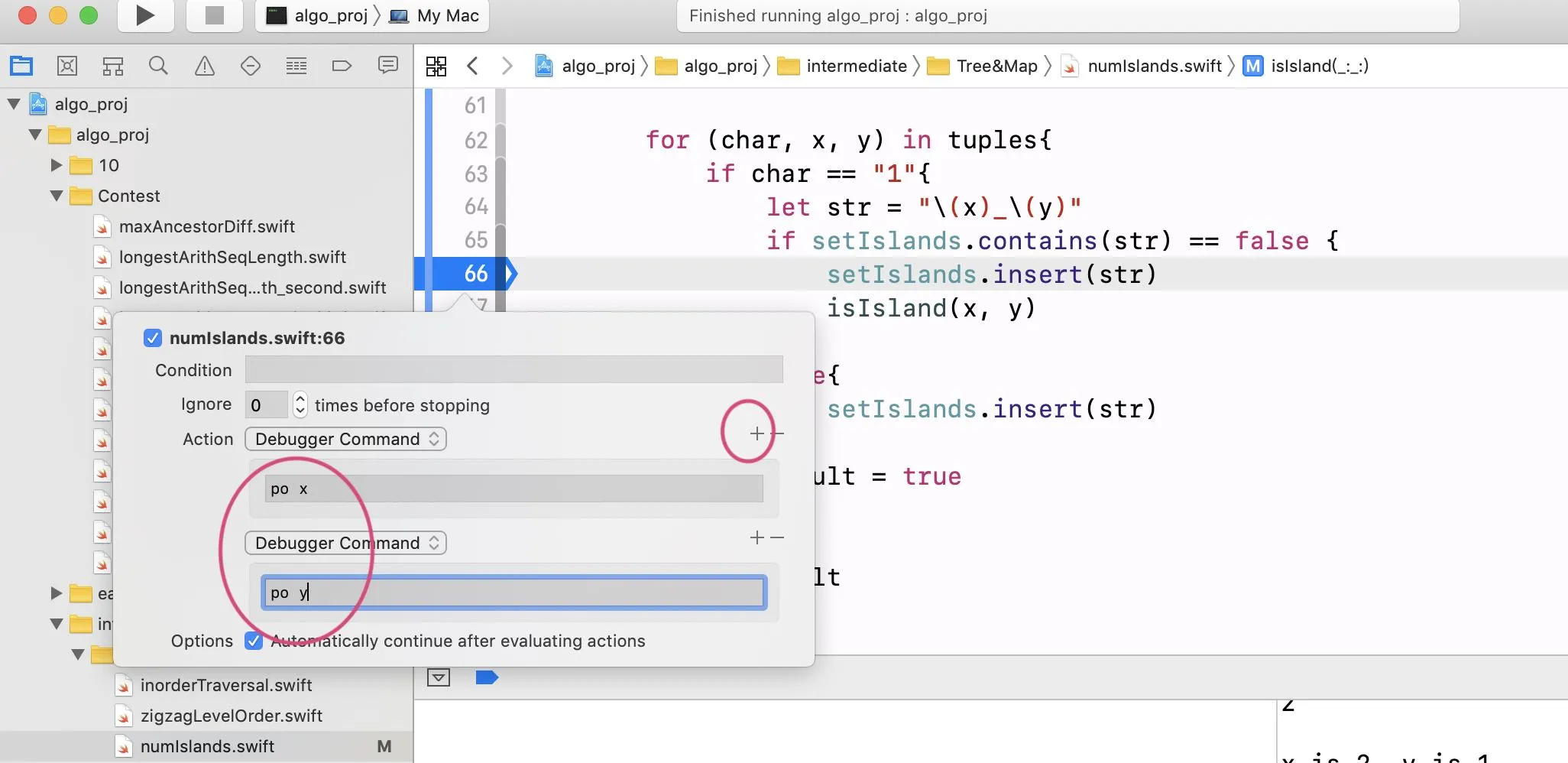Click the M status badge beside numIslands.swift
This screenshot has width=1568, height=763.
pos(384,746)
